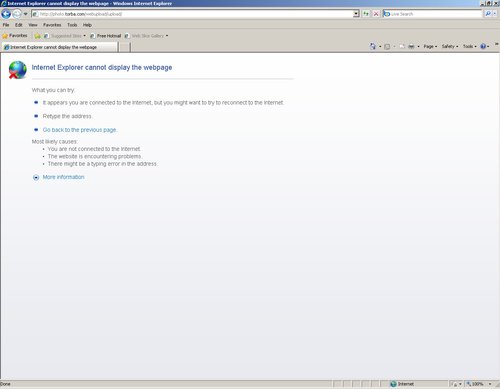Open the Safety command bar menu
500x389 pixels.
click(450, 46)
